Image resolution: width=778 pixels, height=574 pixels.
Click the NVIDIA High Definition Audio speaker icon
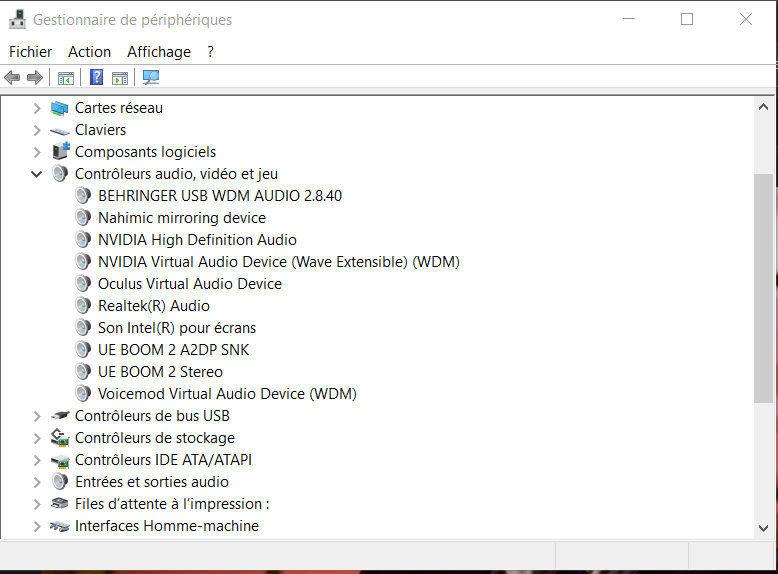83,240
